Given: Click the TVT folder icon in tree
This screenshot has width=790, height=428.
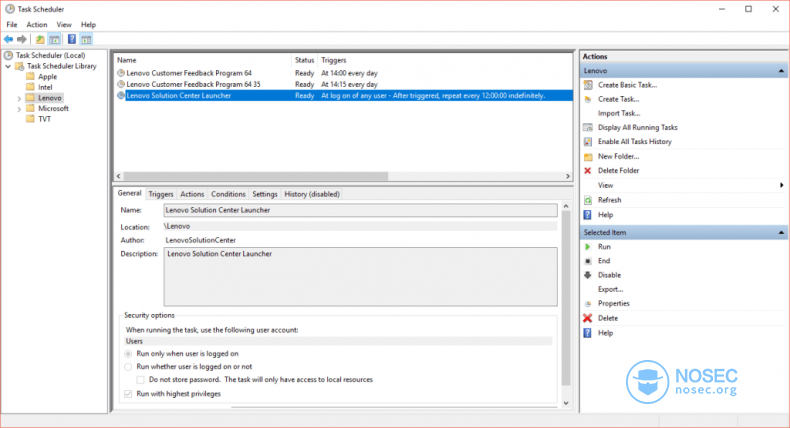Looking at the screenshot, I should pos(30,119).
